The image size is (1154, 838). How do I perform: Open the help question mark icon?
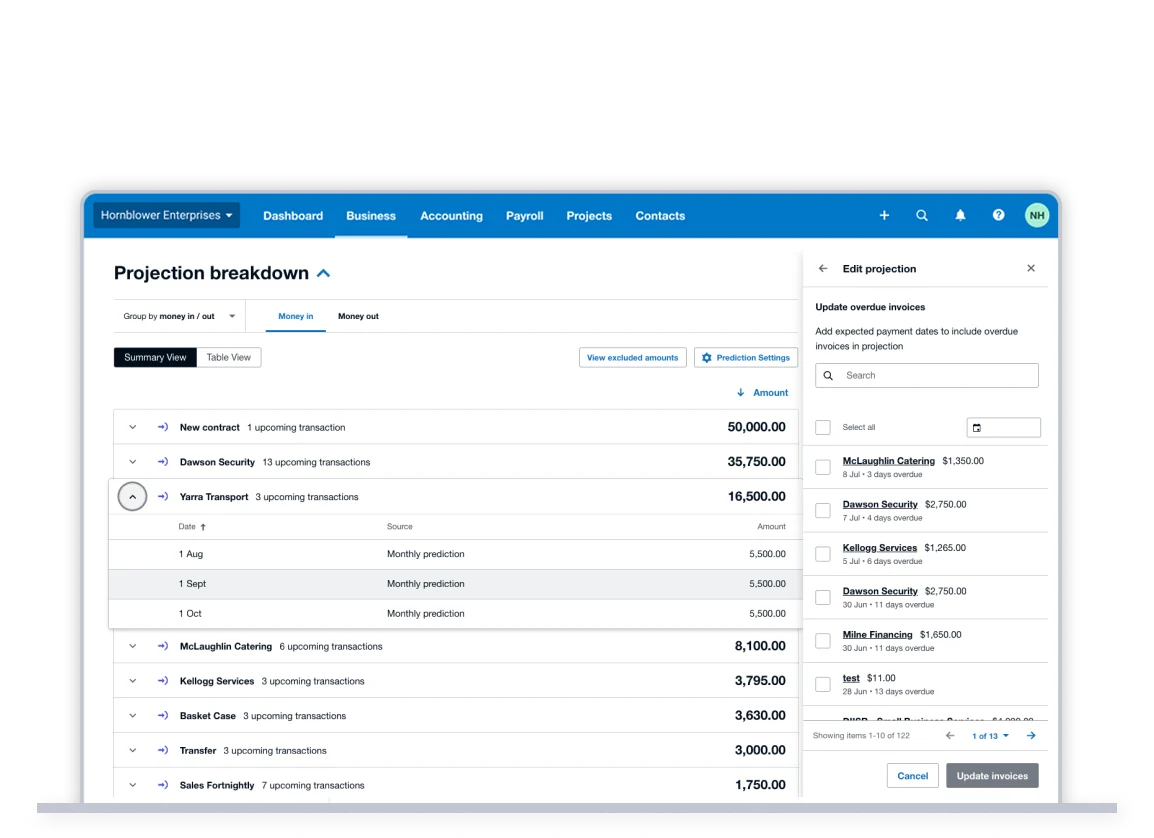pyautogui.click(x=998, y=215)
